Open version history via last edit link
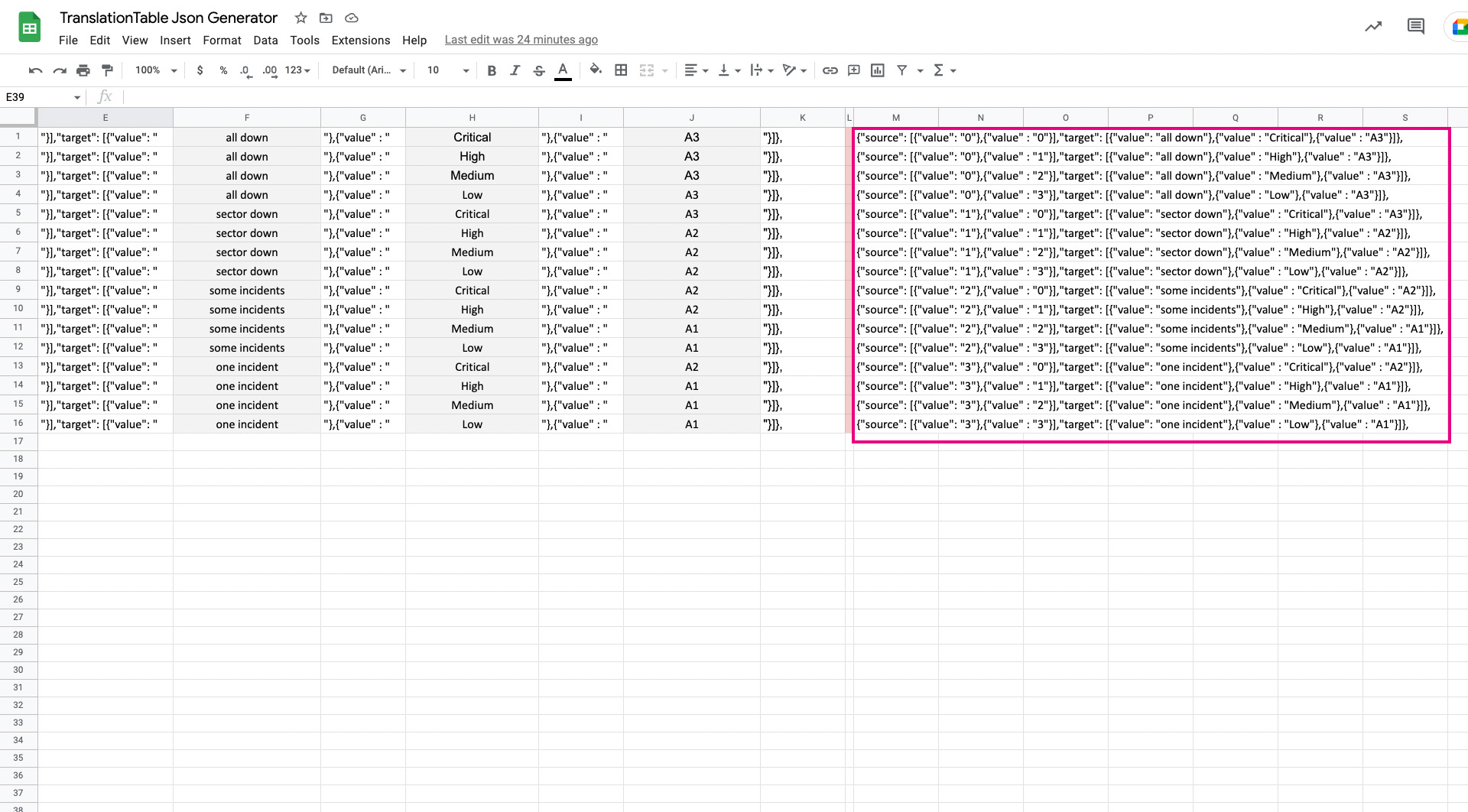Screen dimensions: 1468x812 coord(521,40)
